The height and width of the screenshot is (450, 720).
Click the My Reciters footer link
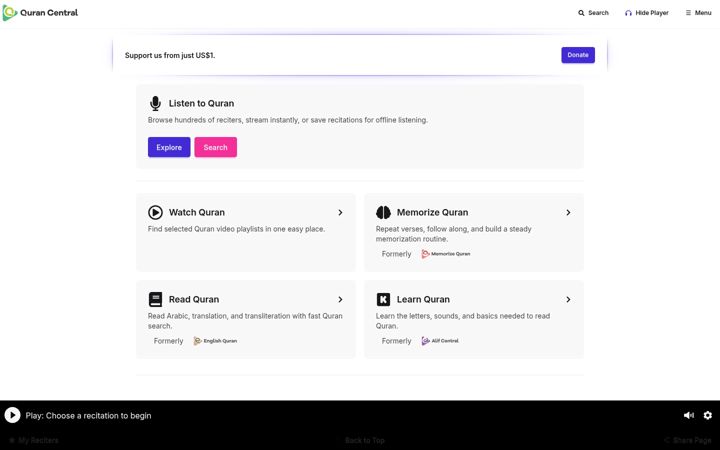tap(34, 440)
